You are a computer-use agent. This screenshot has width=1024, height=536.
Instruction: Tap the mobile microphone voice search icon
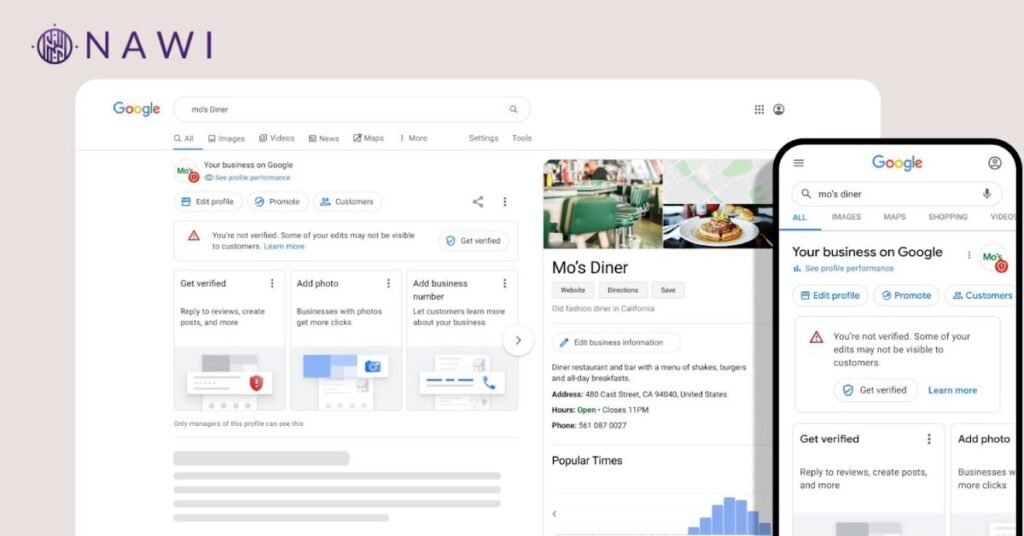(987, 194)
